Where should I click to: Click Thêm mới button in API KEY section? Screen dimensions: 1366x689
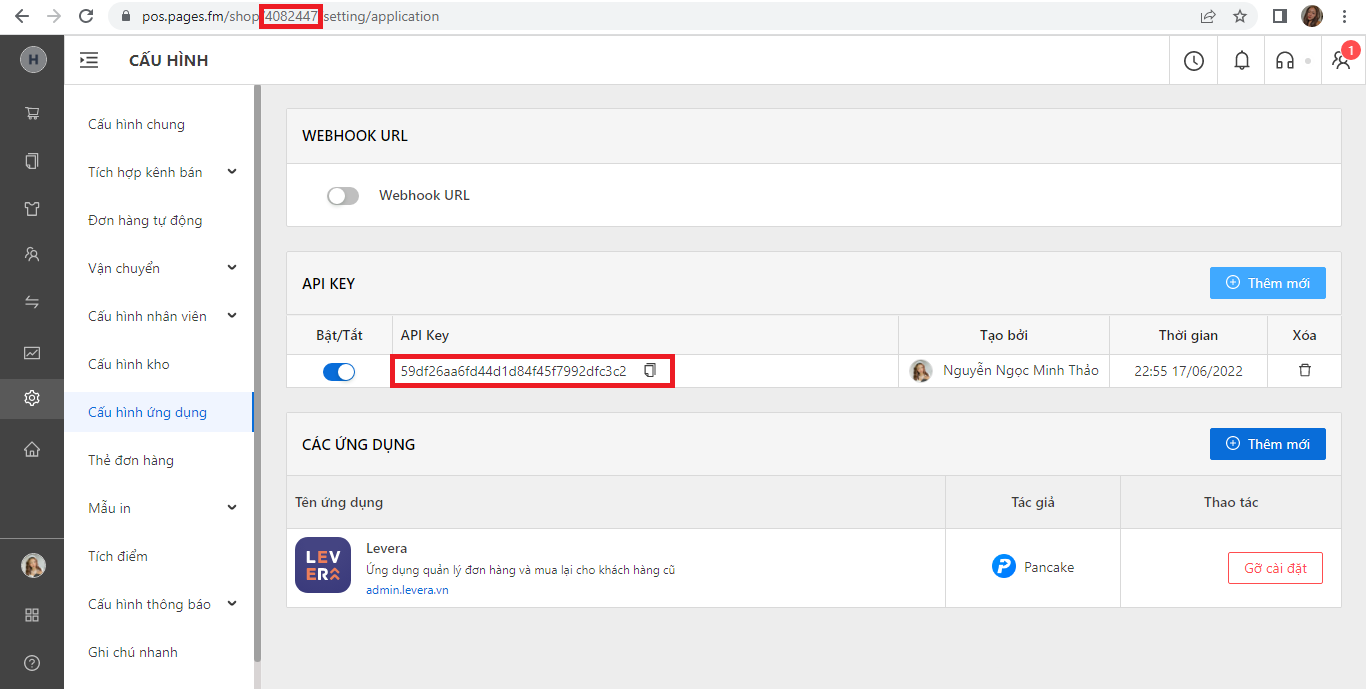pyautogui.click(x=1267, y=283)
